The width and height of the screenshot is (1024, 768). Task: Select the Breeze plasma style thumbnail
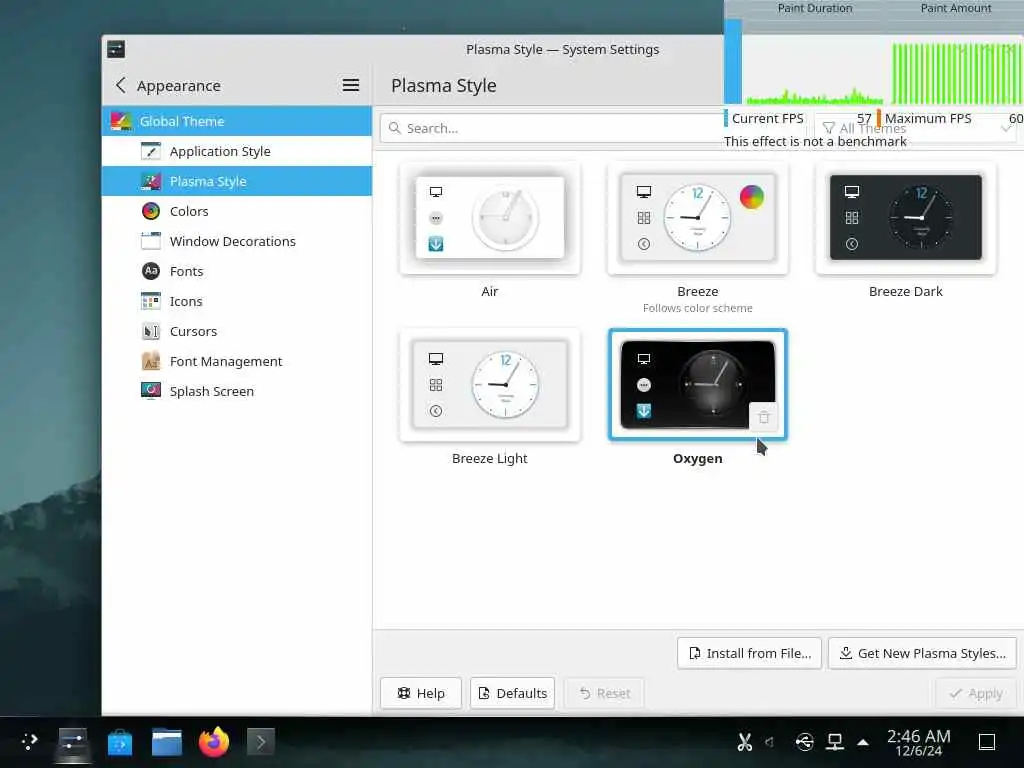click(x=697, y=218)
